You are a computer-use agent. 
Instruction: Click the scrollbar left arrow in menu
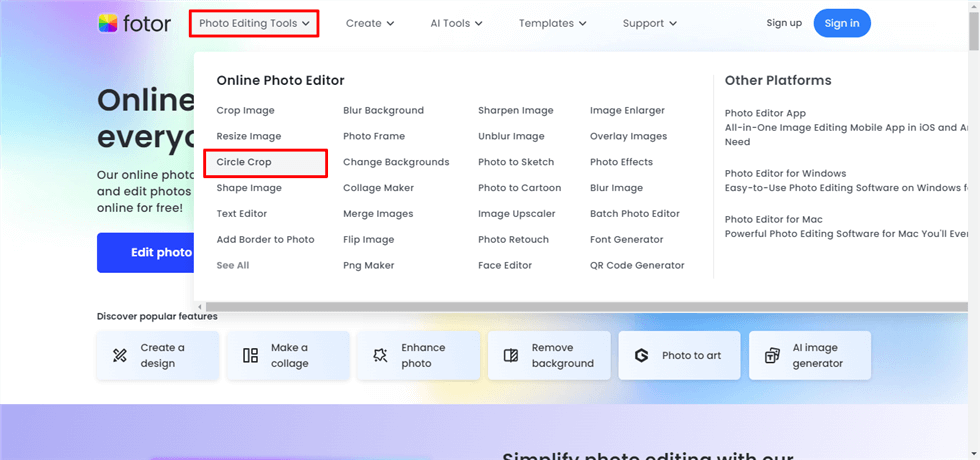(x=199, y=307)
